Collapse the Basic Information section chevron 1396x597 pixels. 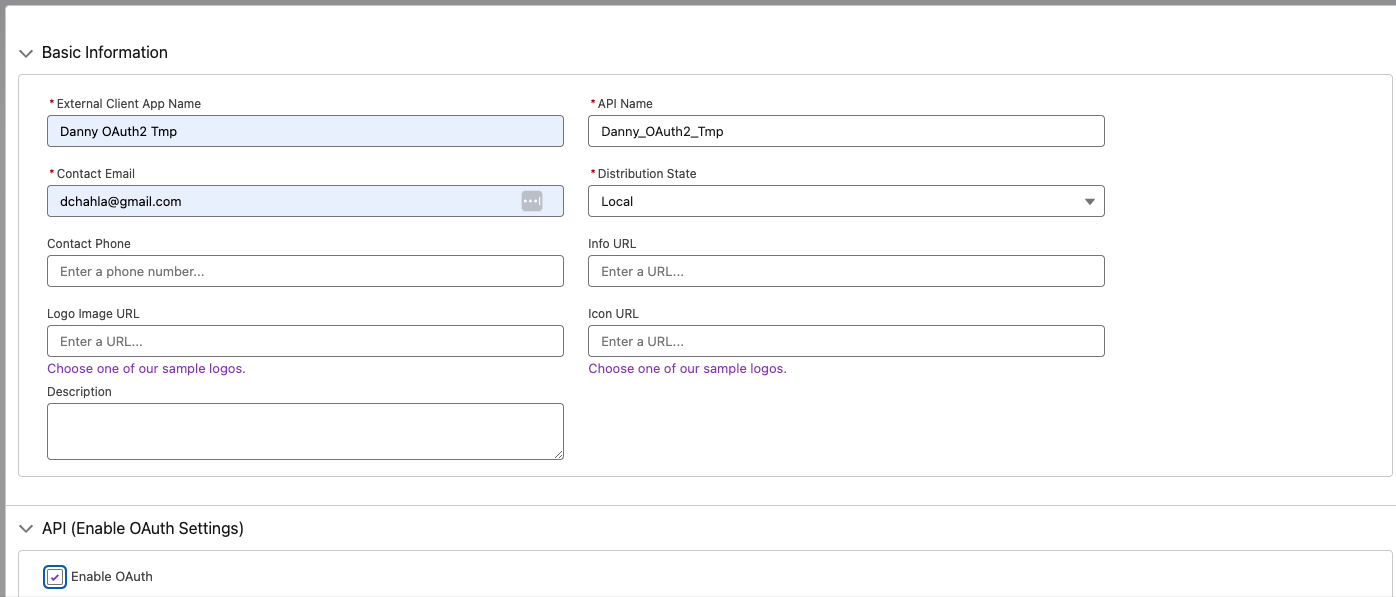coord(26,53)
